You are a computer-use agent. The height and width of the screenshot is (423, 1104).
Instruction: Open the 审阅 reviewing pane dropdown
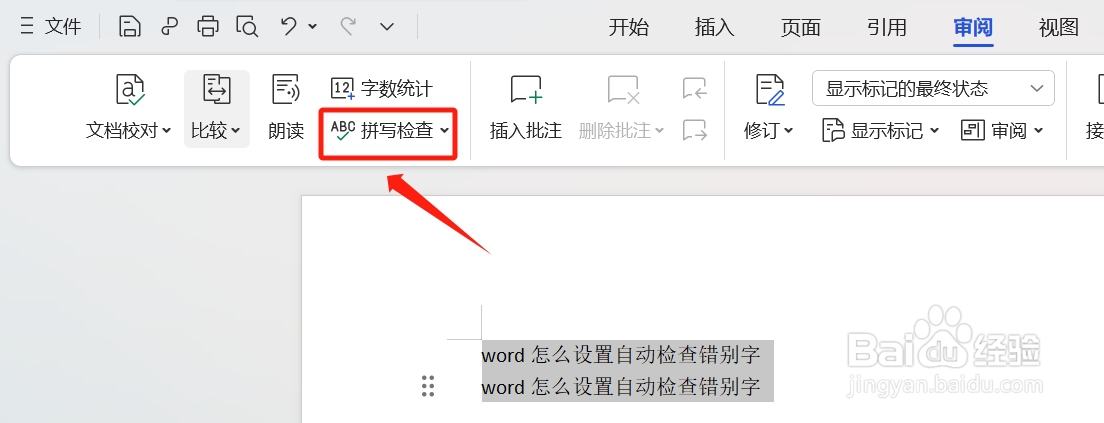tap(1001, 130)
